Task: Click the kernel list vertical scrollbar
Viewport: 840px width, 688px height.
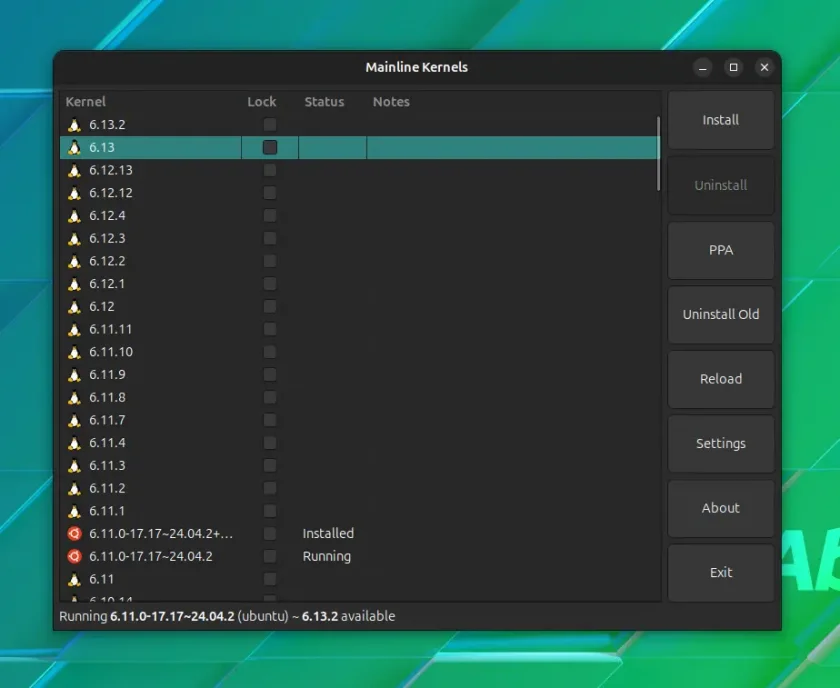Action: tap(658, 153)
